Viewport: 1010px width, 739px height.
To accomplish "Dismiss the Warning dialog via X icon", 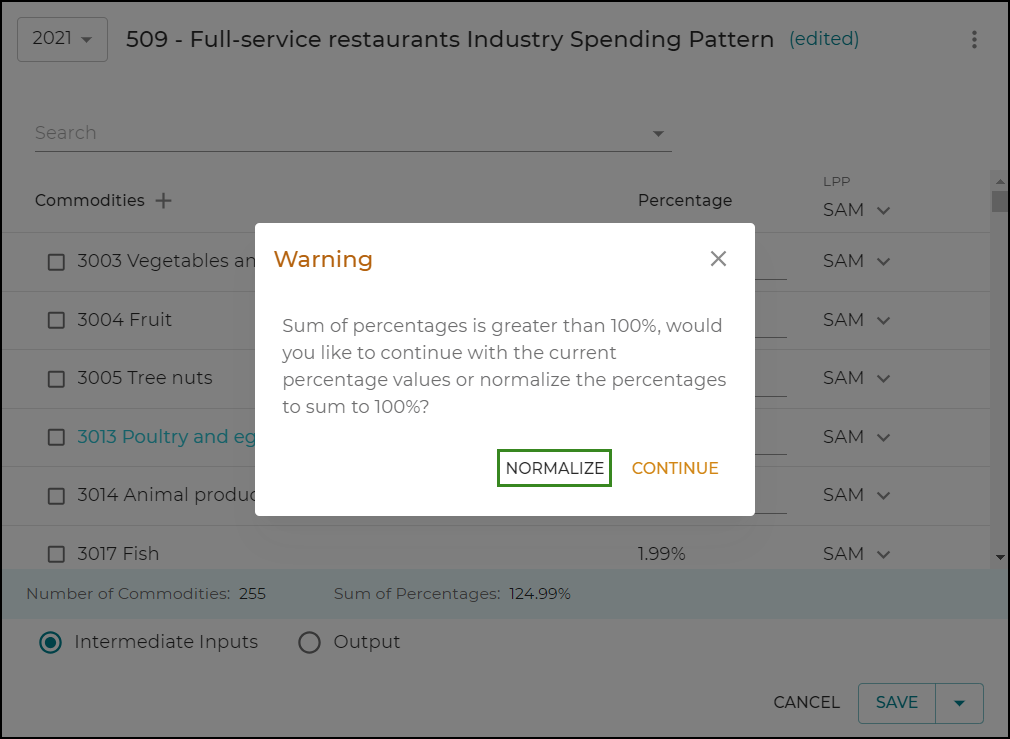I will coord(718,258).
